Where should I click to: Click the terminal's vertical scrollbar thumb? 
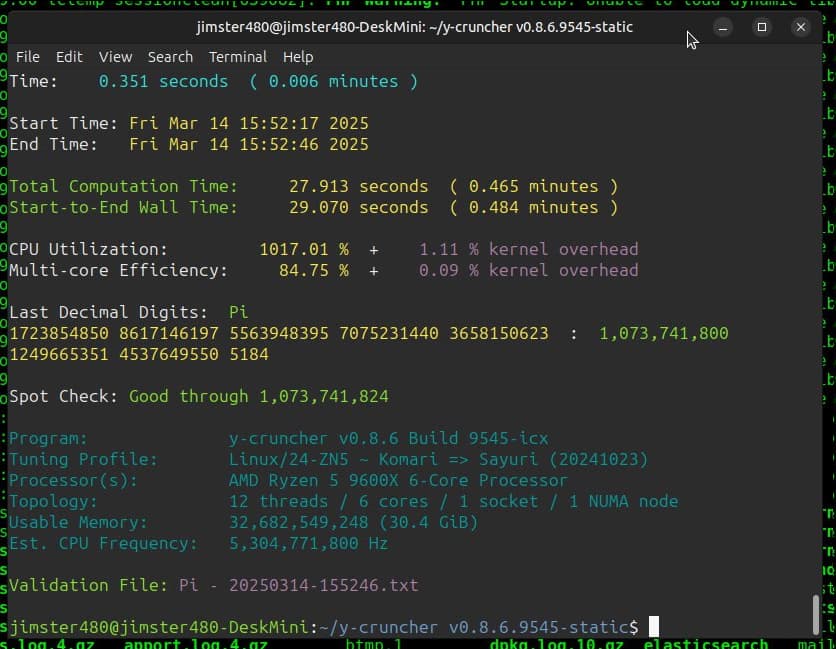816,614
